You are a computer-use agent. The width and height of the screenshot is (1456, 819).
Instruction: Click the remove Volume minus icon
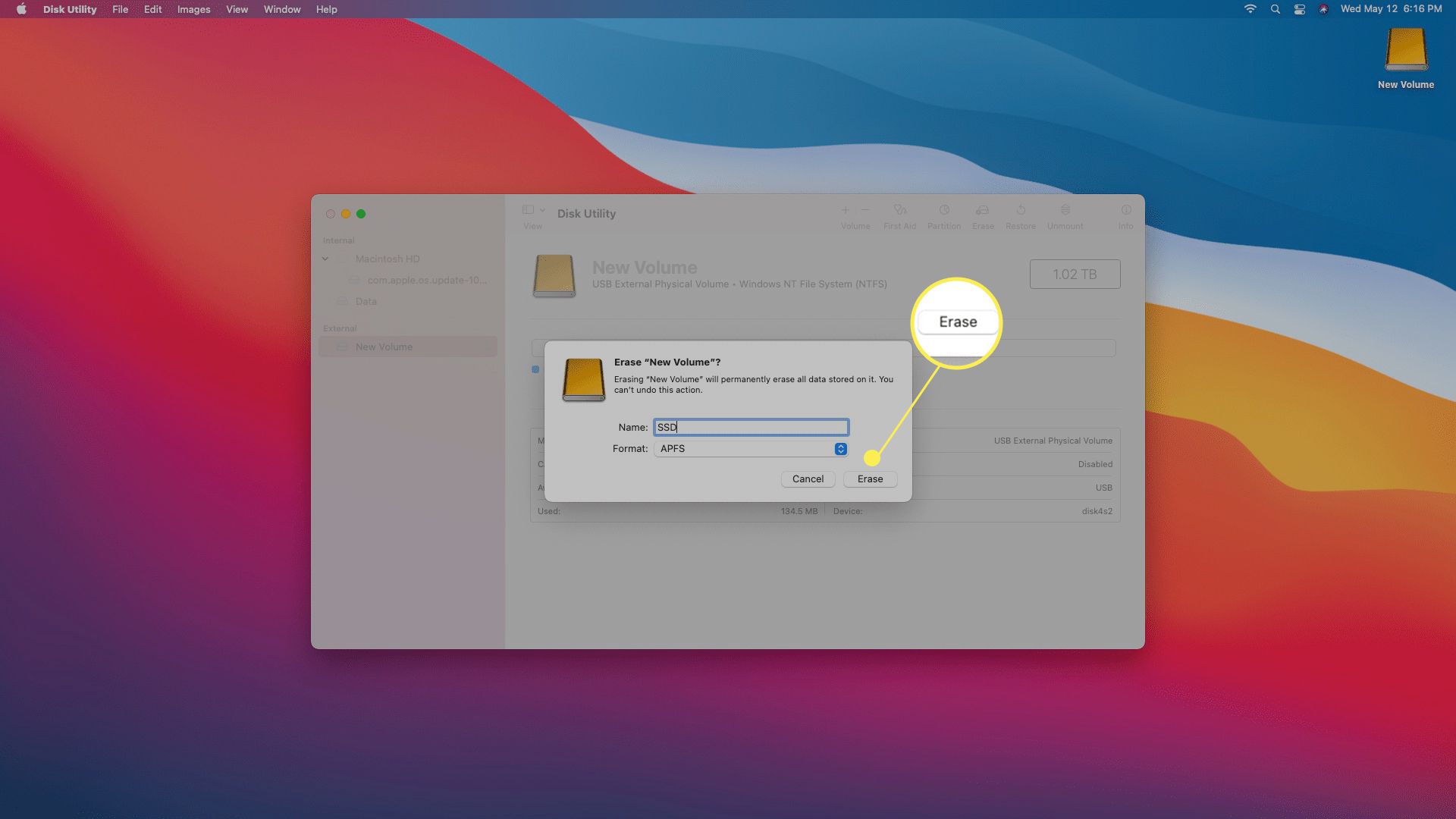tap(865, 210)
